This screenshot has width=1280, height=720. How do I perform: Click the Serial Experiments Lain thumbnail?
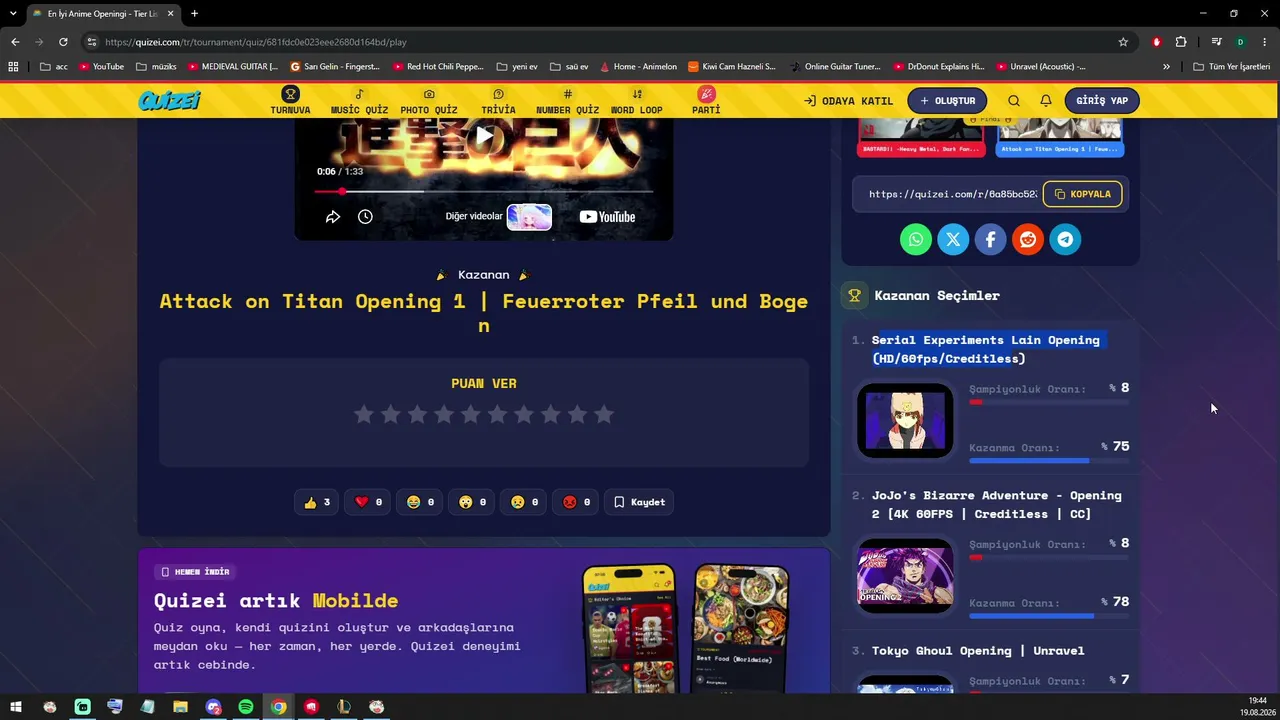905,420
